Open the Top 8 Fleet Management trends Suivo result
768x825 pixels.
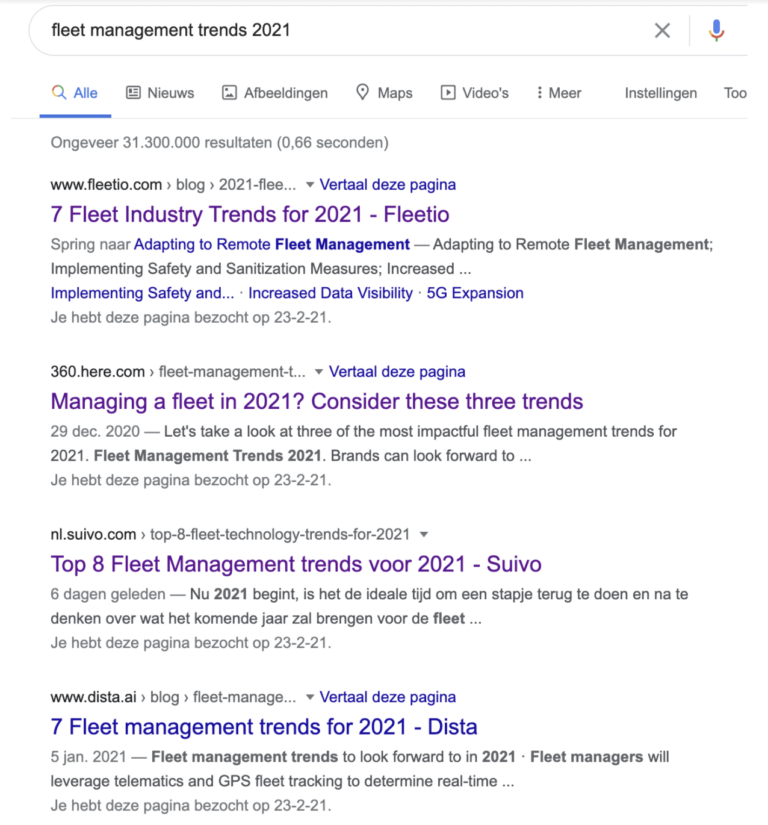pos(295,564)
